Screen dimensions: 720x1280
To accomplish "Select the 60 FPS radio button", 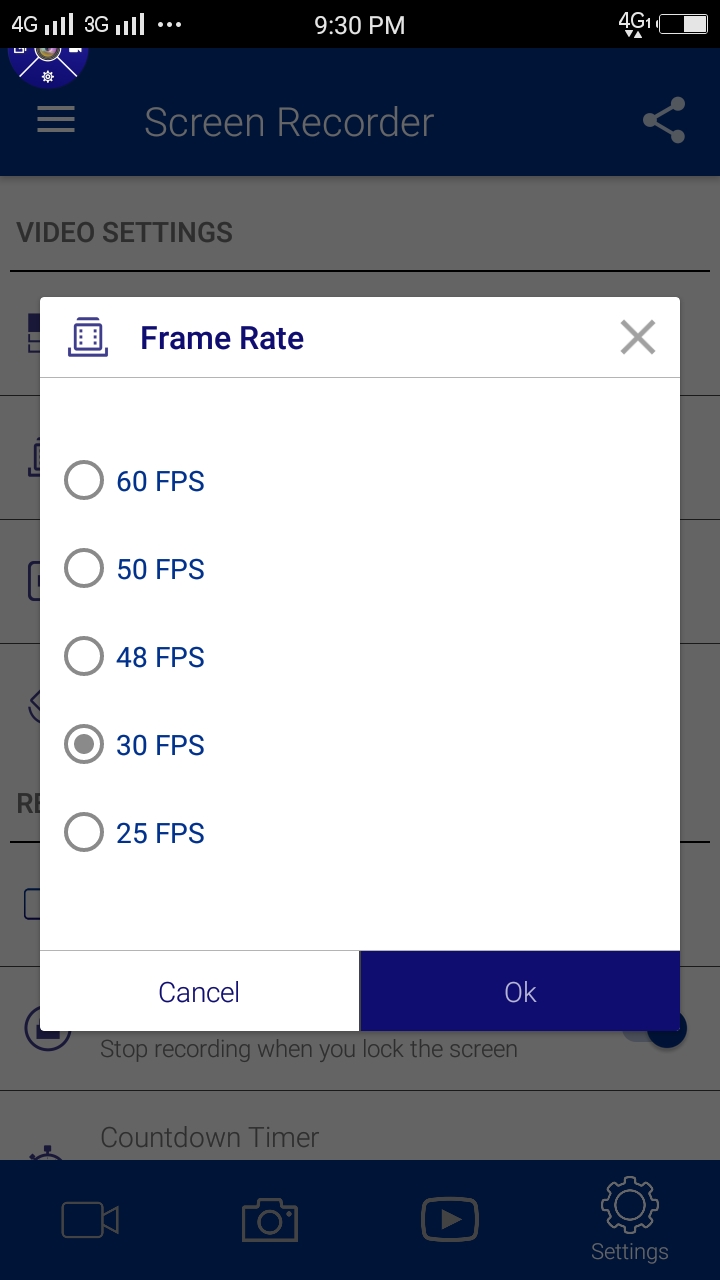I will [x=84, y=481].
